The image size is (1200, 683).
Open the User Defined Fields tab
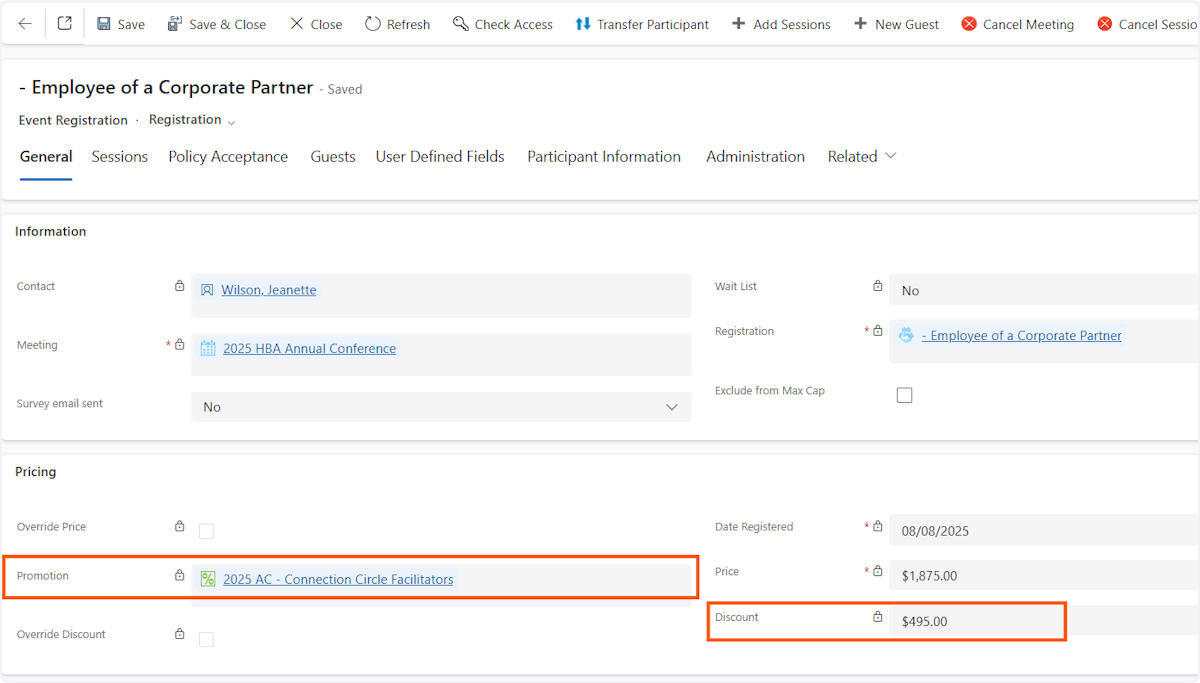point(440,156)
